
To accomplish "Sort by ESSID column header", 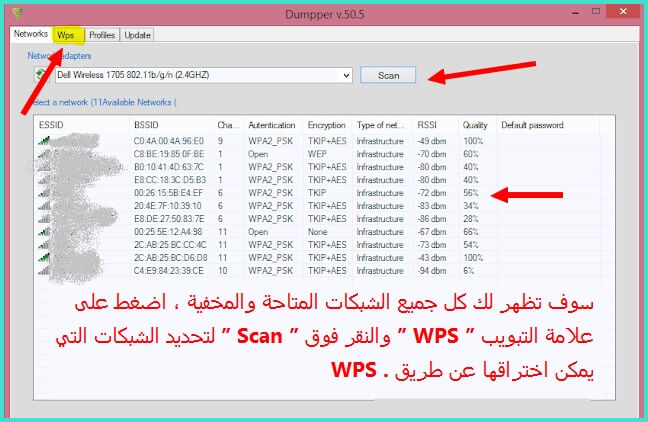I will pos(83,125).
